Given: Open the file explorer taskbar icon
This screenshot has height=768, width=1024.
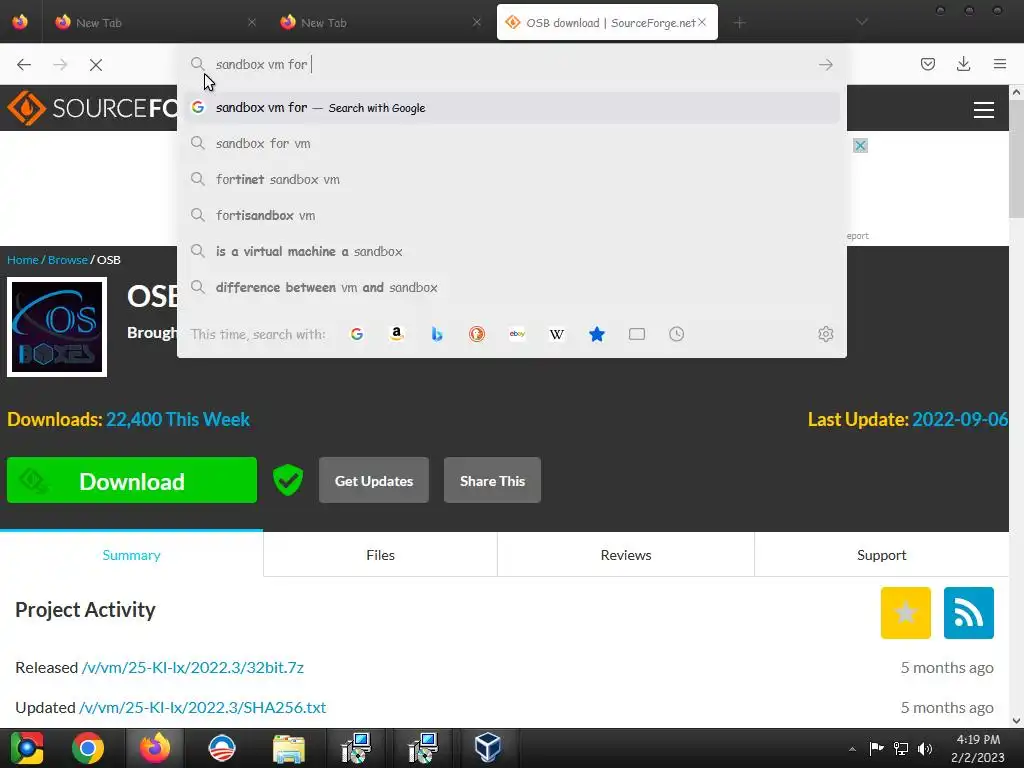Looking at the screenshot, I should click(289, 748).
